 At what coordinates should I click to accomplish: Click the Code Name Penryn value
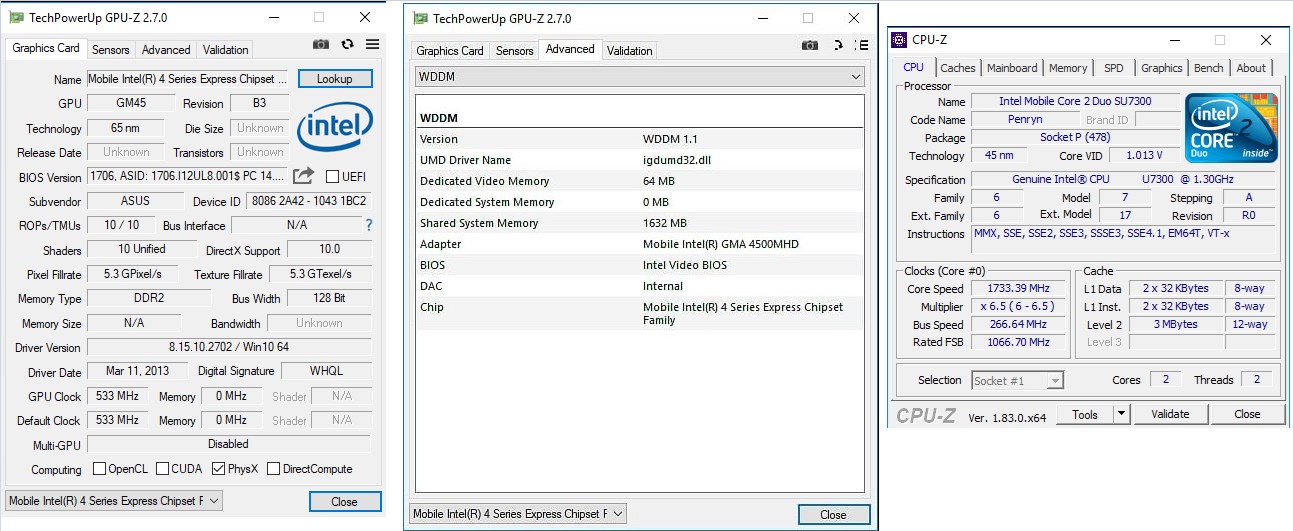tap(1025, 119)
